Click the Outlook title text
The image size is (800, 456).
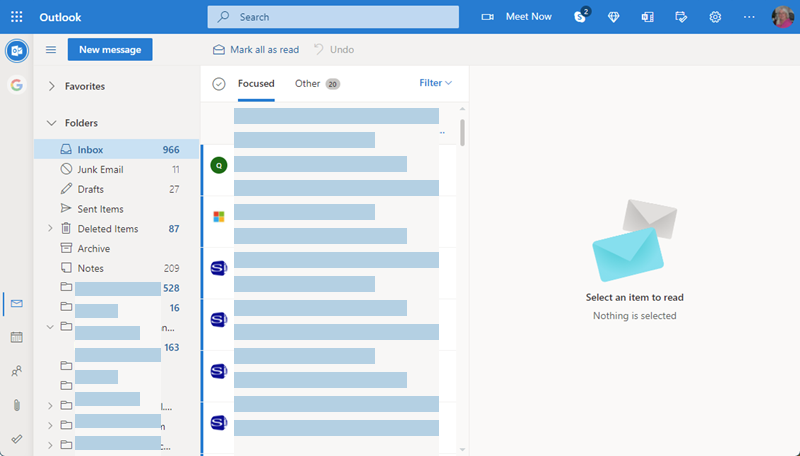pyautogui.click(x=60, y=17)
